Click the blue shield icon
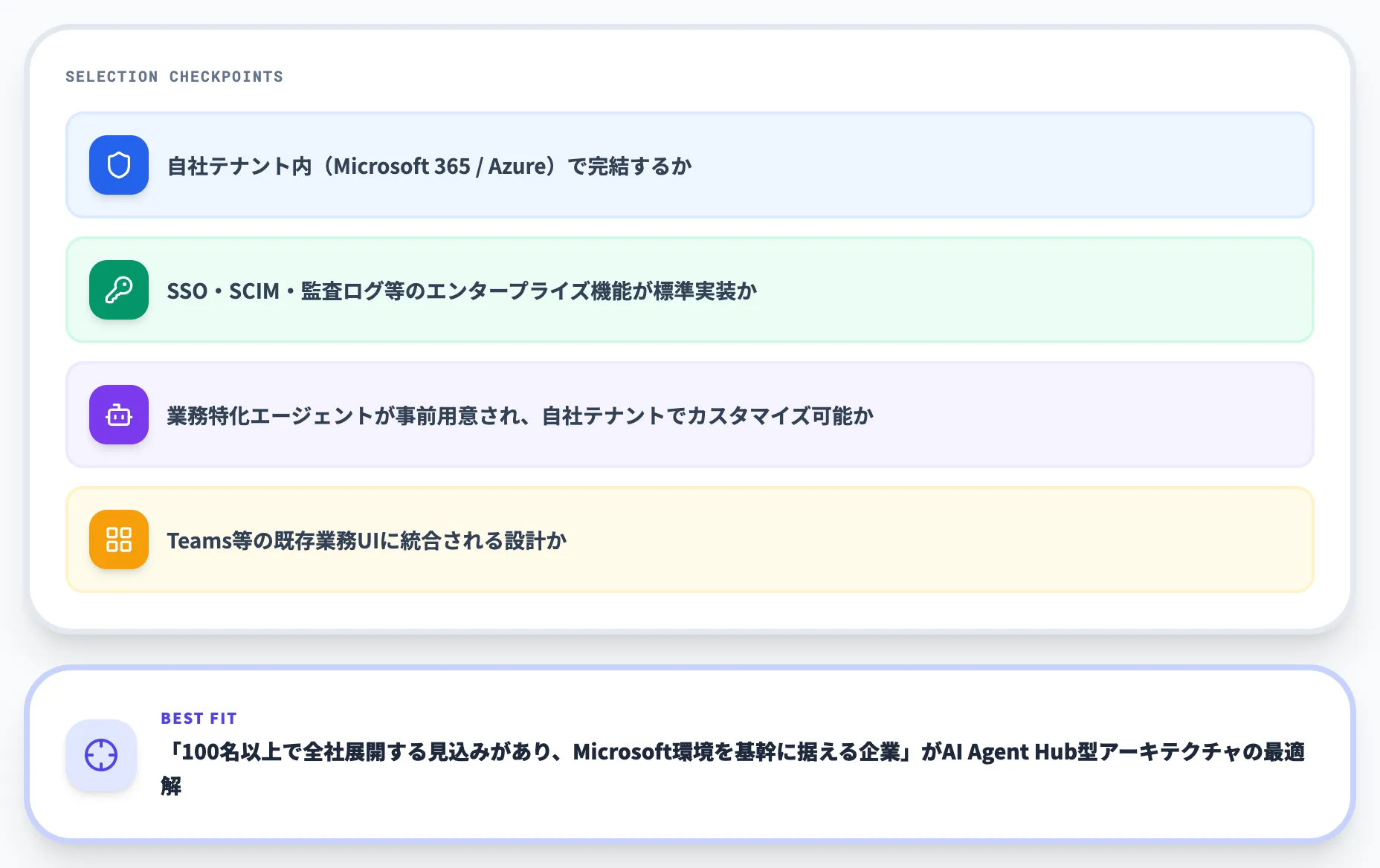This screenshot has height=868, width=1380. coord(119,165)
